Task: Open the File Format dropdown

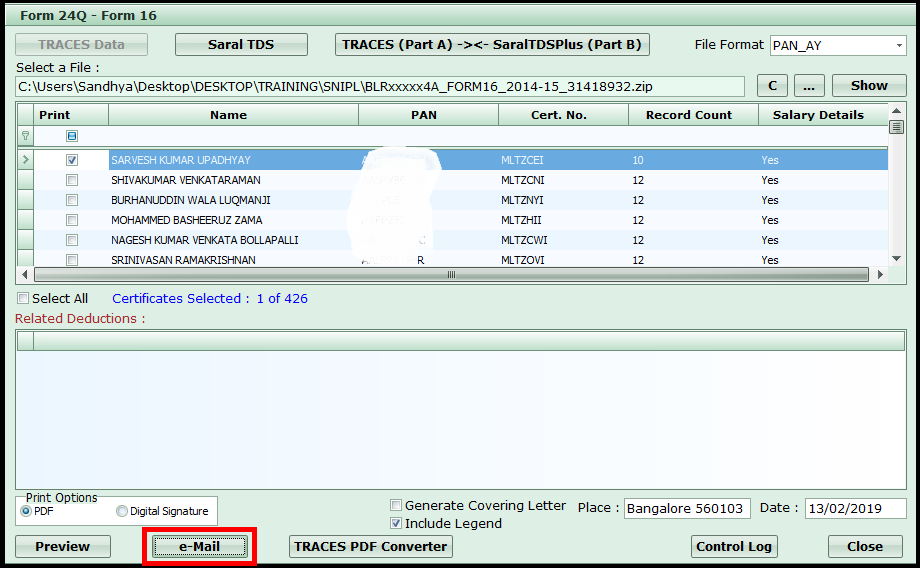Action: [899, 45]
